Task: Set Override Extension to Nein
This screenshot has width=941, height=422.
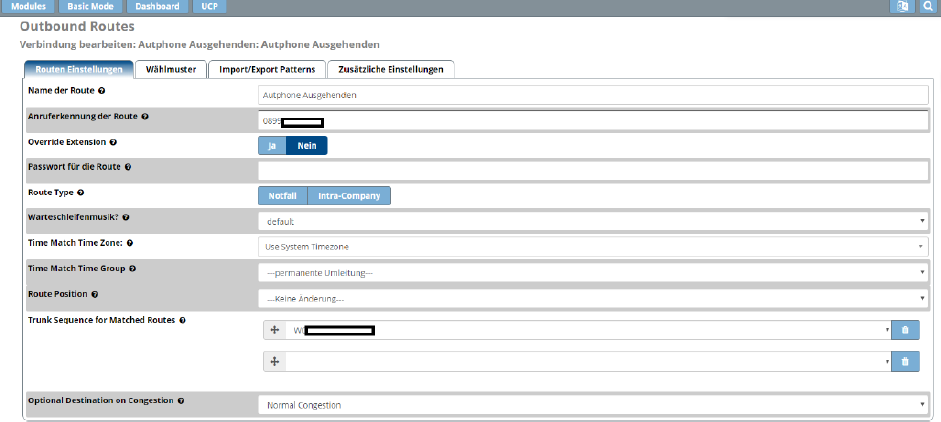Action: (306, 145)
